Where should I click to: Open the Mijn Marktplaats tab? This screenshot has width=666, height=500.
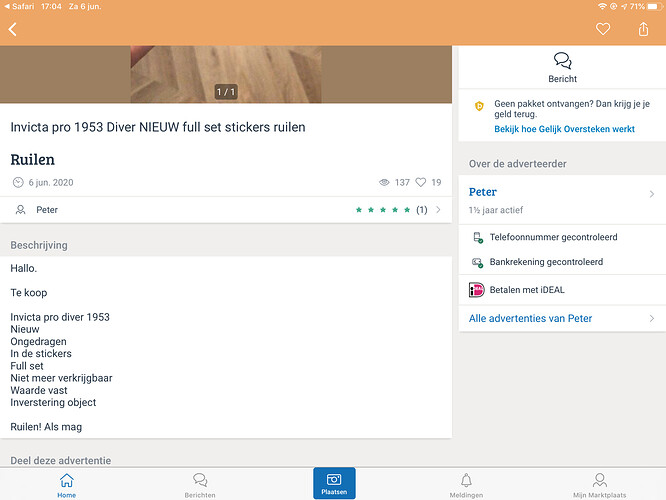599,485
